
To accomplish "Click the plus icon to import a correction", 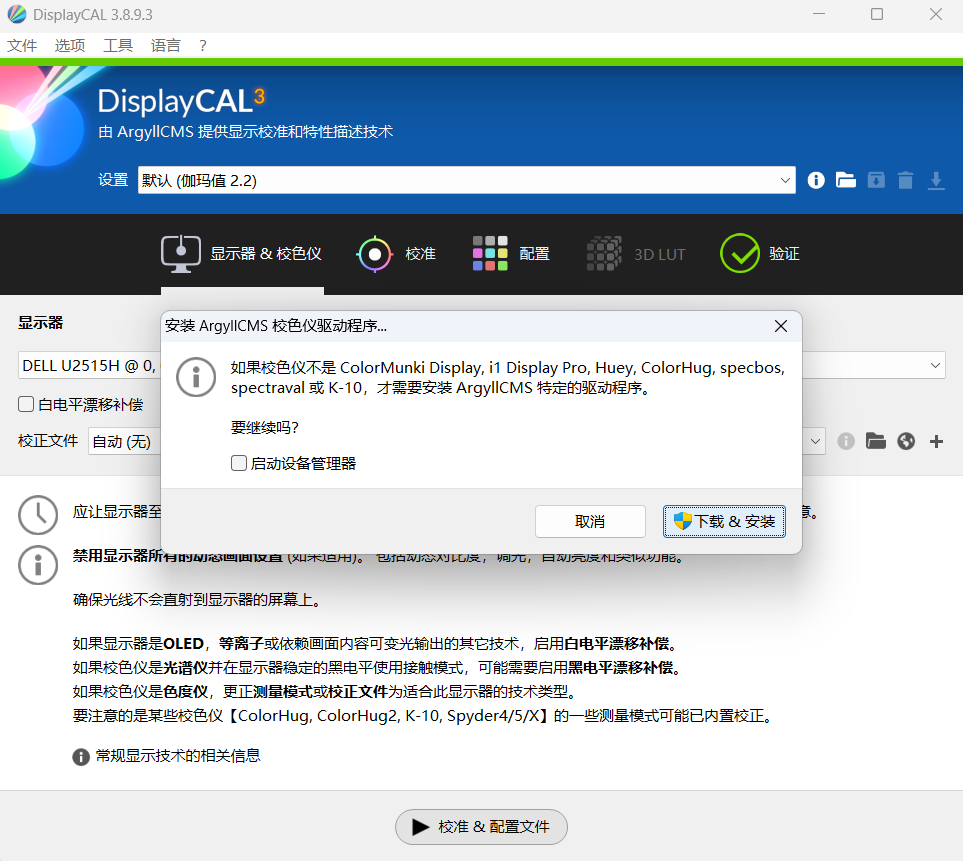I will click(x=935, y=441).
